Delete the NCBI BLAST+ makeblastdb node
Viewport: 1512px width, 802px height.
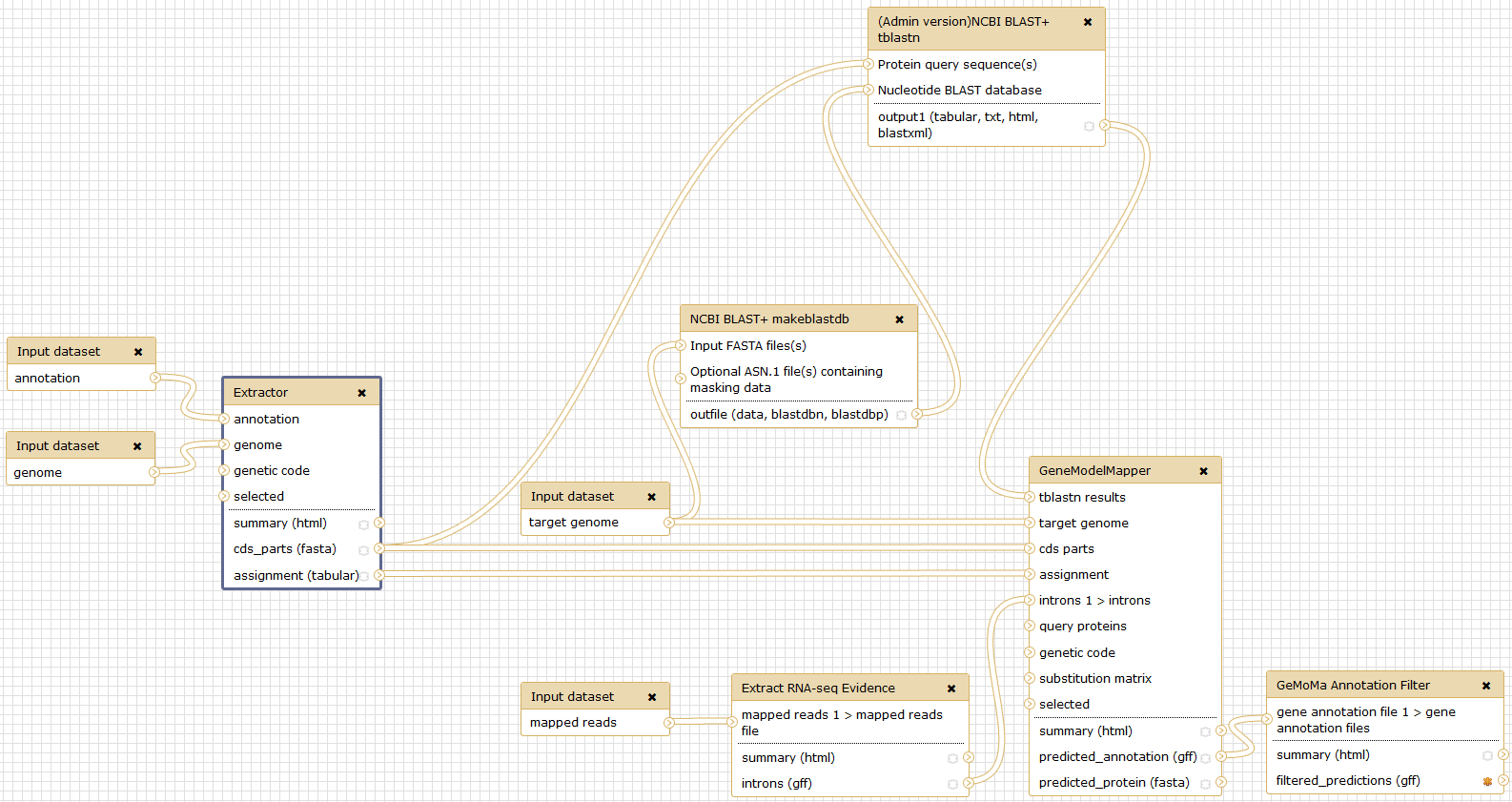[x=899, y=319]
